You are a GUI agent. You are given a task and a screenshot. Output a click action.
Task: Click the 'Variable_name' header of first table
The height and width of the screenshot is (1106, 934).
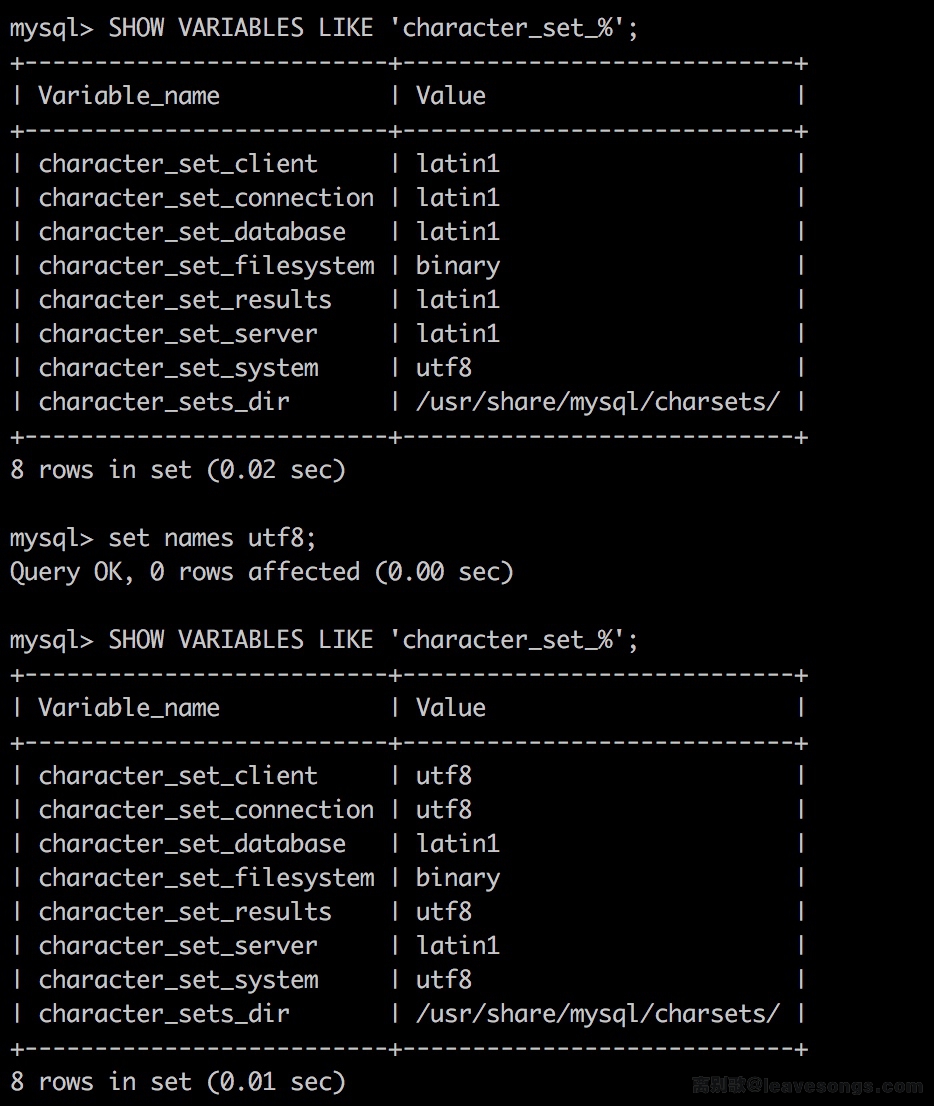[129, 96]
